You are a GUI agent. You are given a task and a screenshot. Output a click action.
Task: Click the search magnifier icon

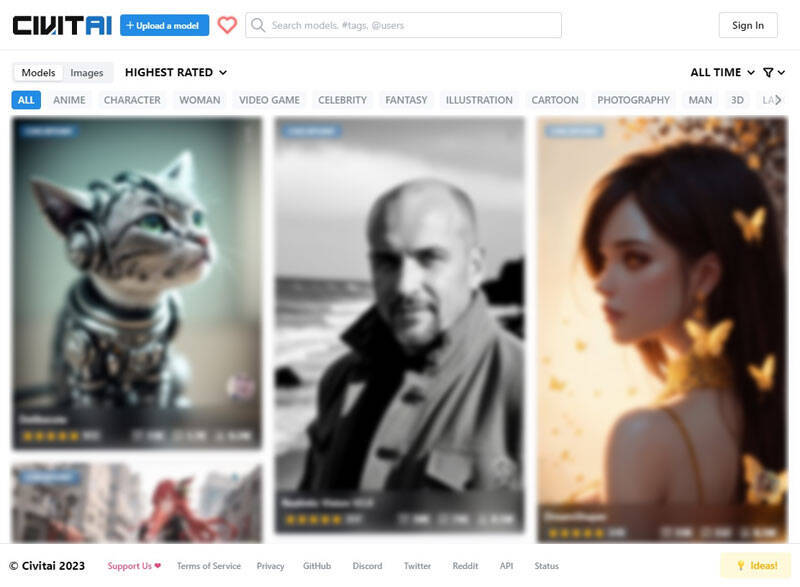[x=258, y=25]
